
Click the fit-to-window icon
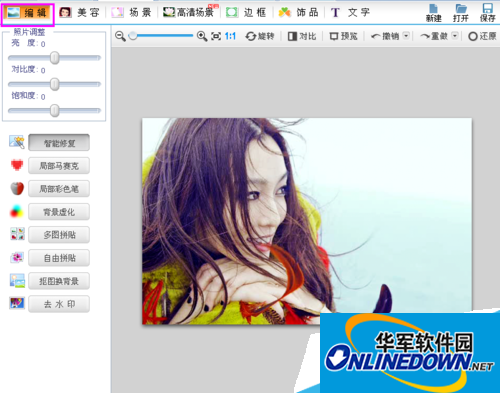click(x=216, y=36)
